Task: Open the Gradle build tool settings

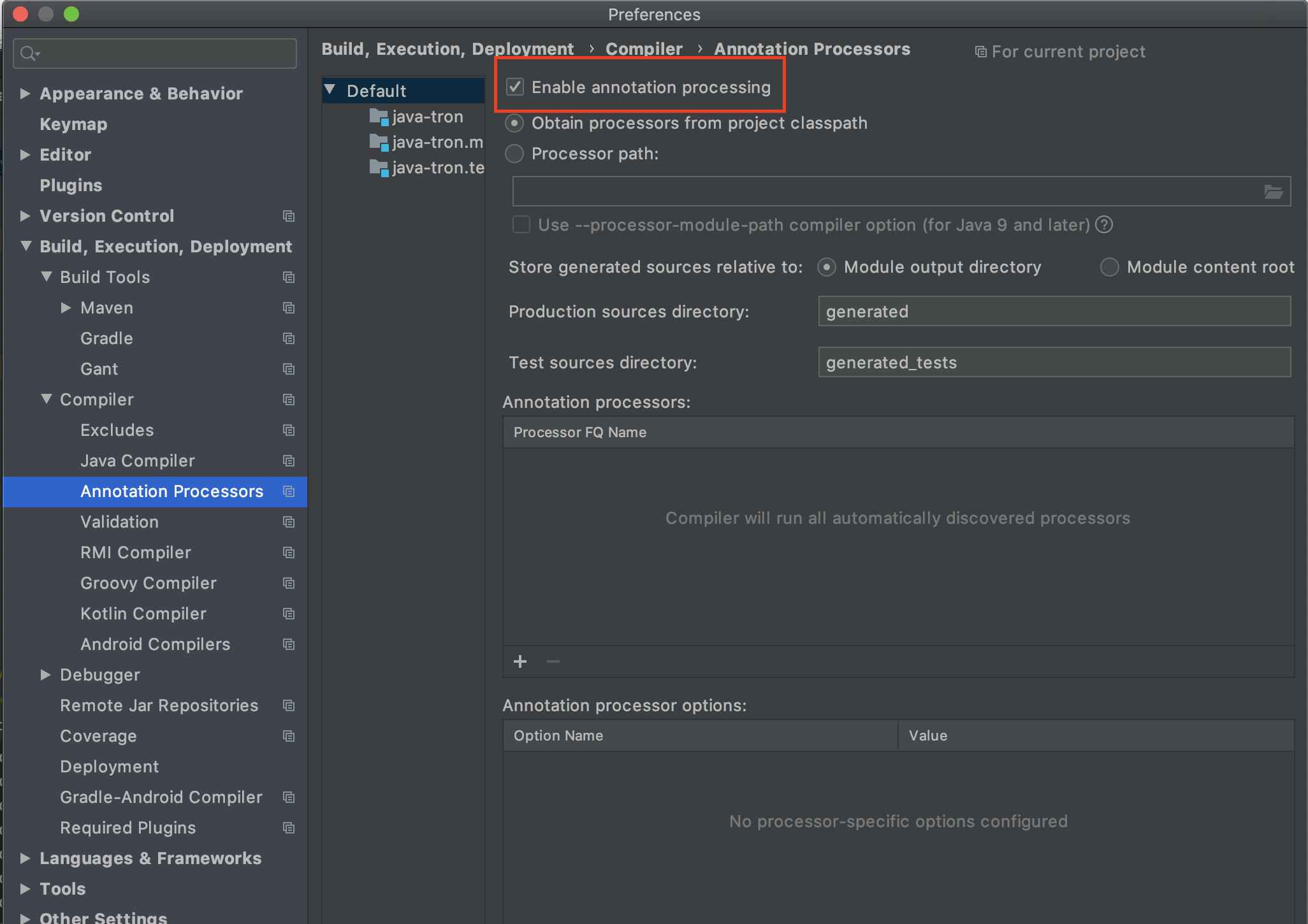Action: pos(106,338)
